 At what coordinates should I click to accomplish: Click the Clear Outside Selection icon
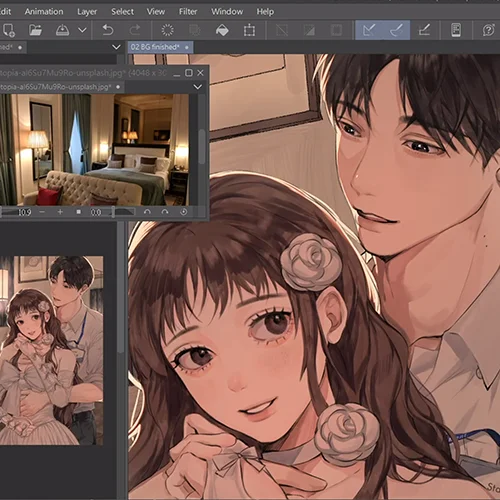tap(195, 30)
